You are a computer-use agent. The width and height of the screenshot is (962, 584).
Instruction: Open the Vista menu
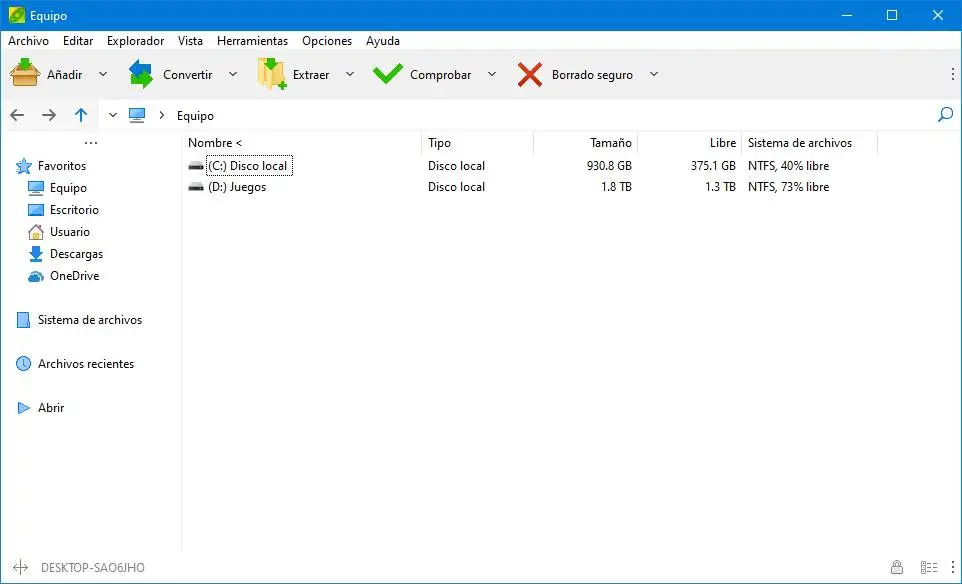click(x=190, y=41)
